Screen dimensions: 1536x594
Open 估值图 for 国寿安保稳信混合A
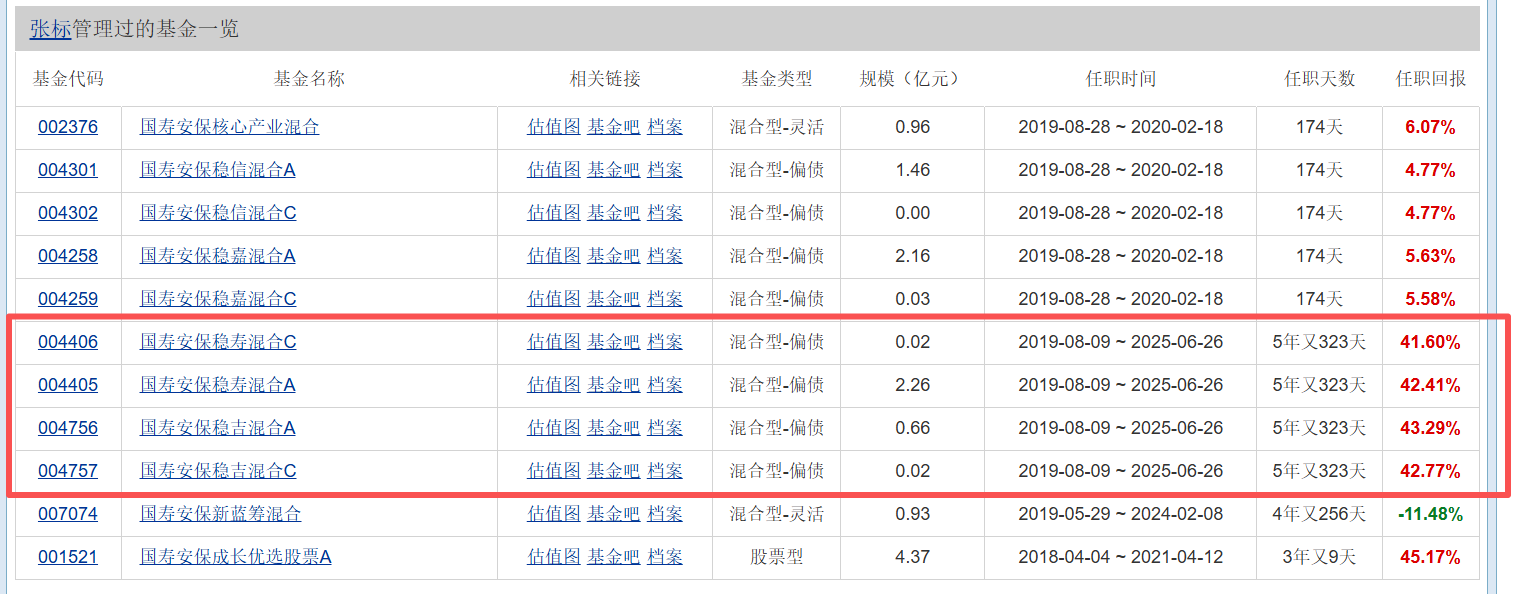point(554,170)
